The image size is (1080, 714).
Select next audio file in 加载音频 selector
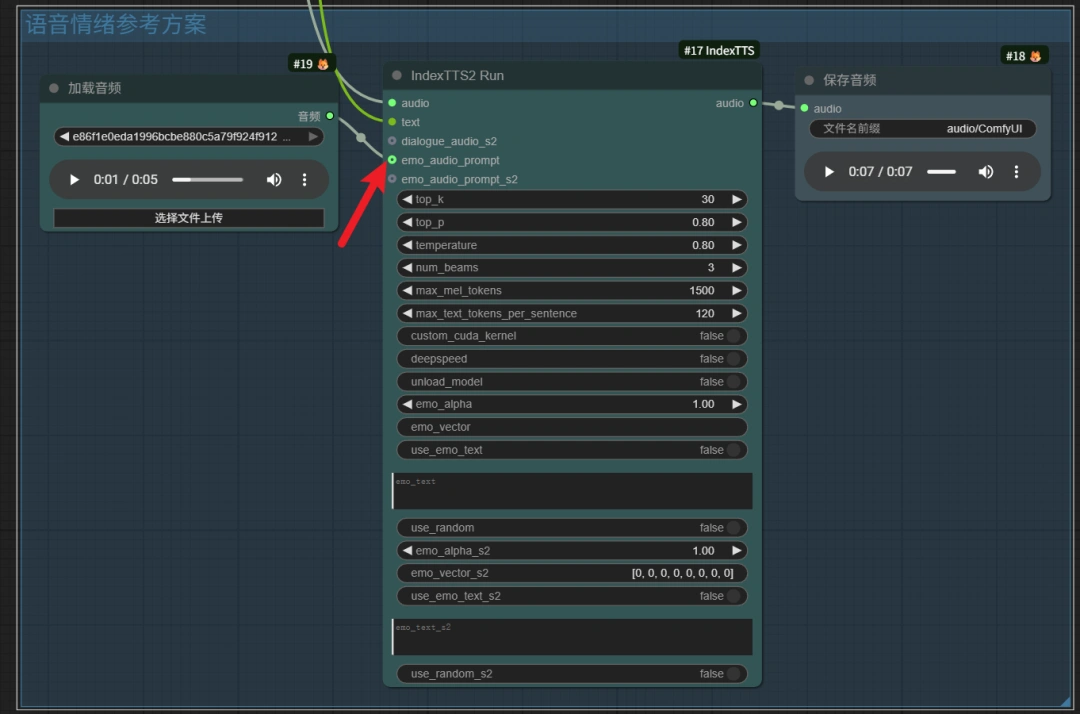[313, 136]
